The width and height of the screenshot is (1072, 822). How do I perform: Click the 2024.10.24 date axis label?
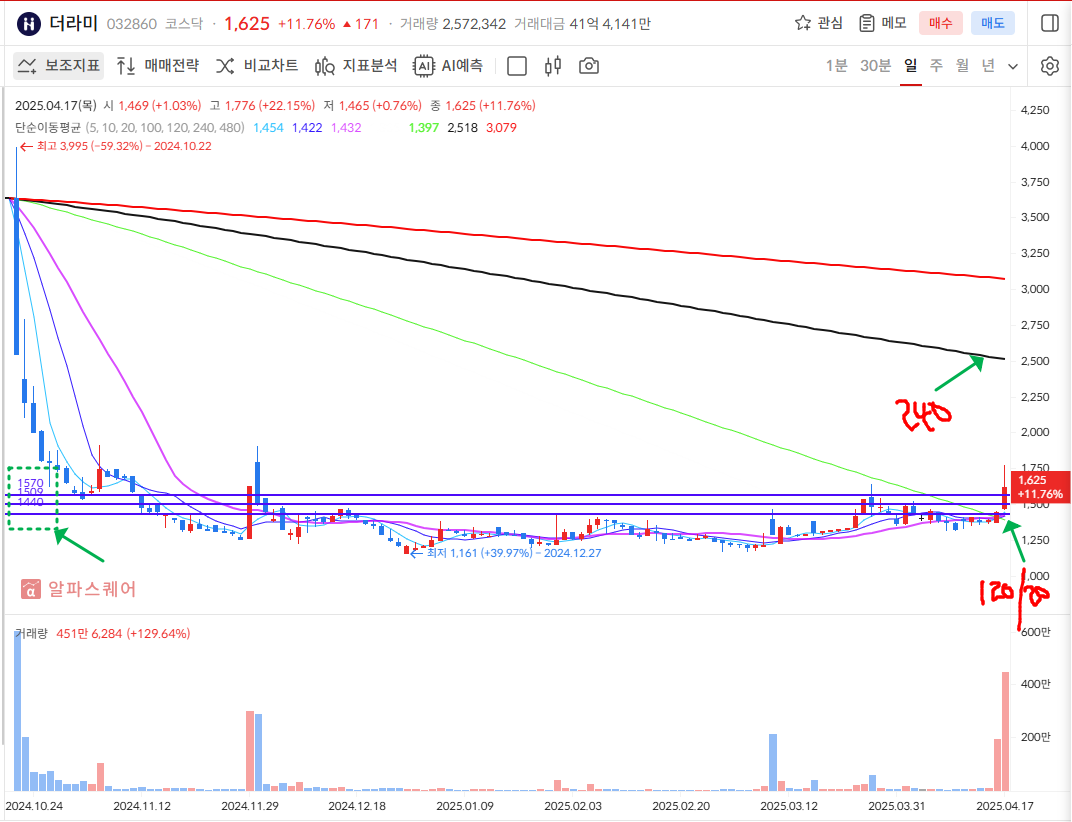click(34, 806)
